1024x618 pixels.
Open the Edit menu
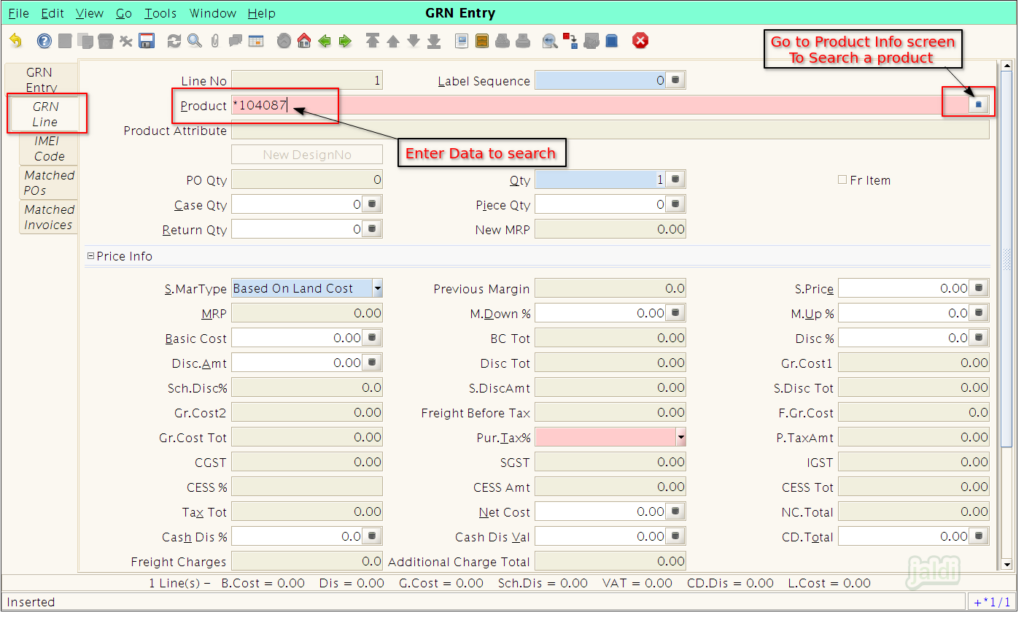click(52, 13)
